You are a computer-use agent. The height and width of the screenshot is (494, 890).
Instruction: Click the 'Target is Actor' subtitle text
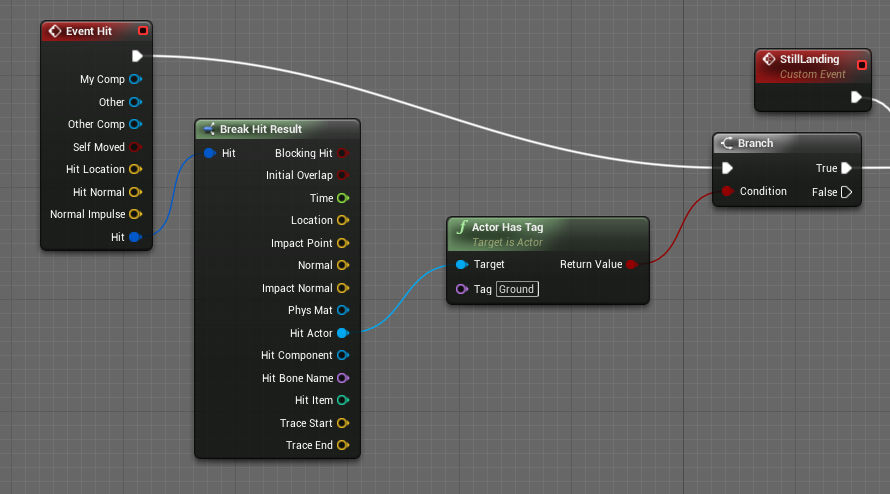tap(507, 242)
